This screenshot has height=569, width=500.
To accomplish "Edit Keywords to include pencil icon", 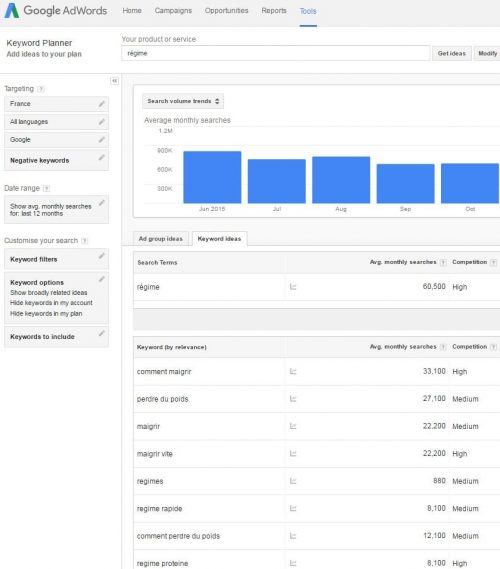I will (102, 333).
